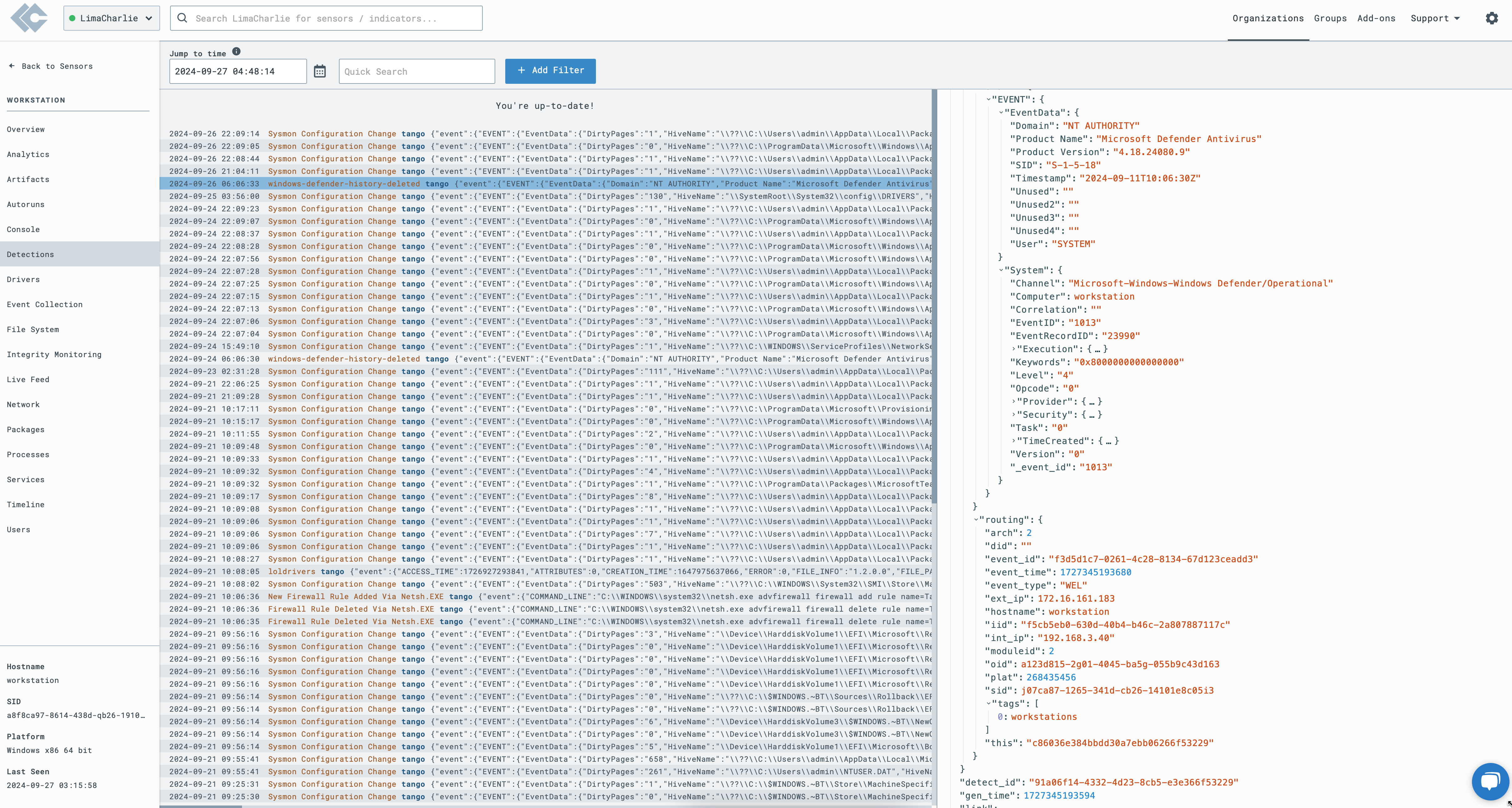1512x808 pixels.
Task: Click the ext_ip value 172.16.161.183
Action: 1076,598
